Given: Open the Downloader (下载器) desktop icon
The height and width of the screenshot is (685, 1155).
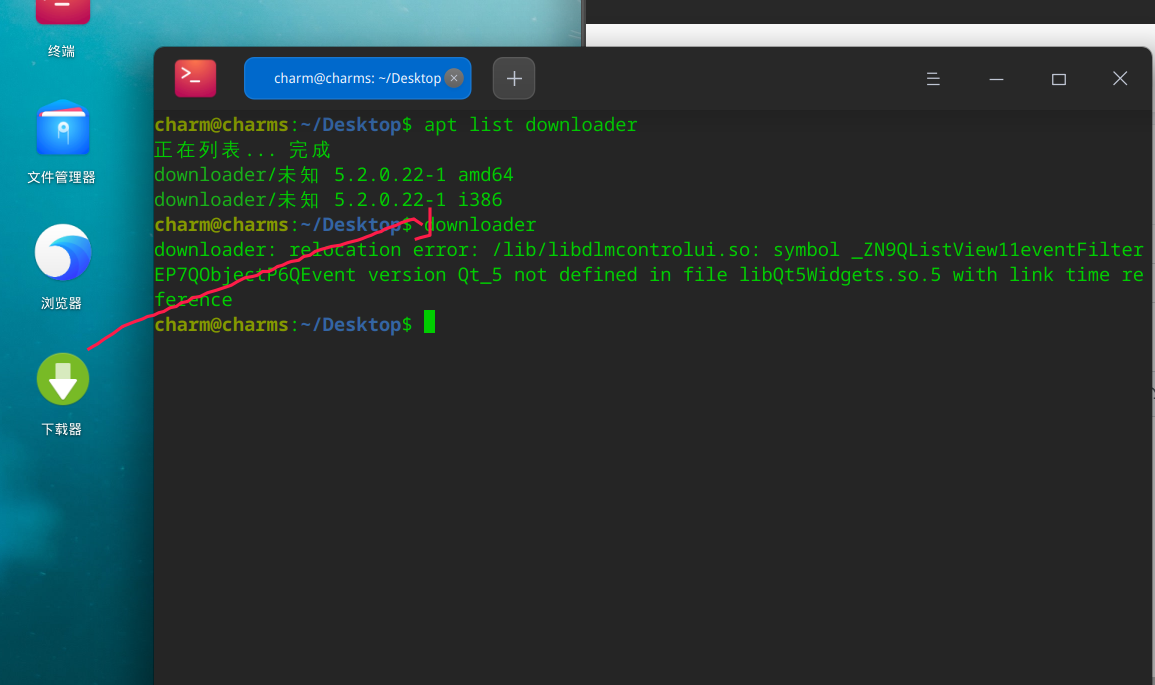Looking at the screenshot, I should [63, 379].
